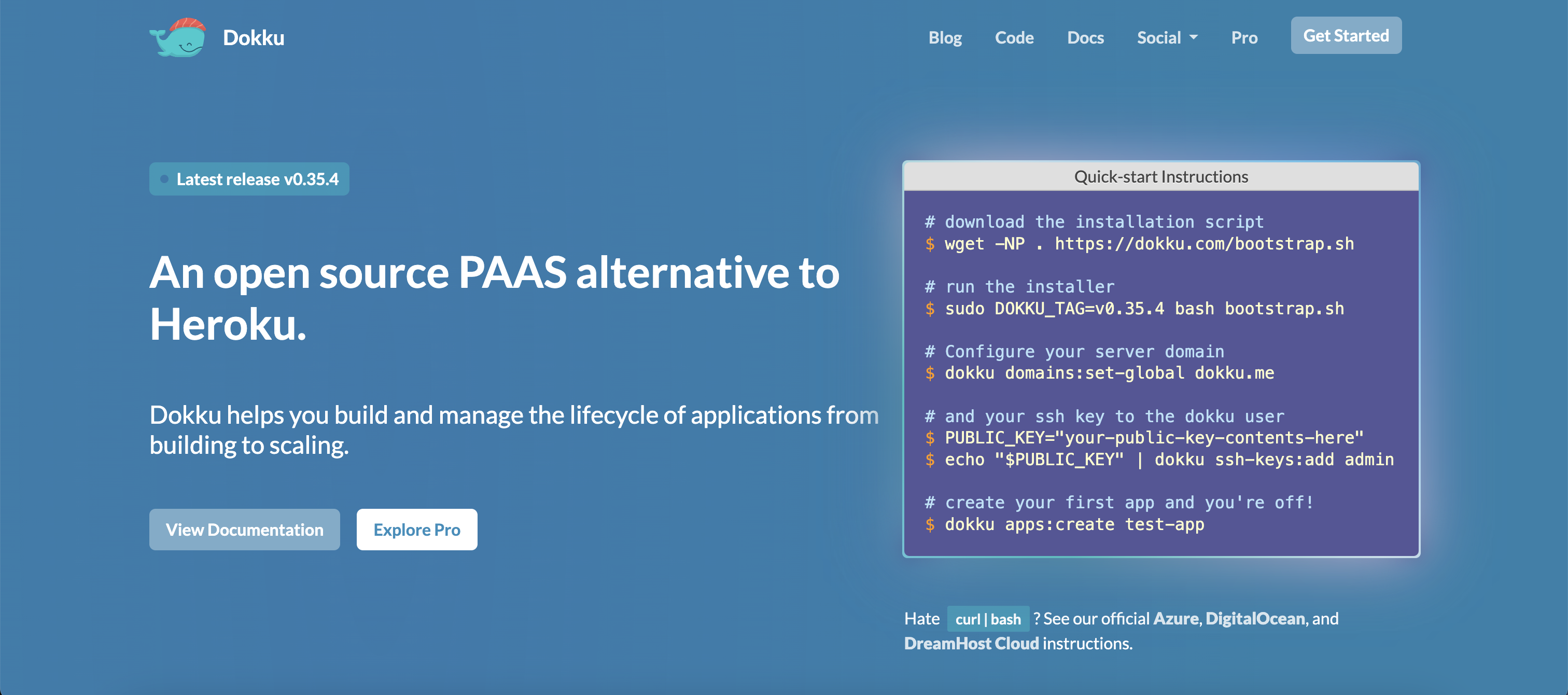Click the 'Dokku helps you build and manage' paragraph
This screenshot has width=1568, height=695.
514,430
